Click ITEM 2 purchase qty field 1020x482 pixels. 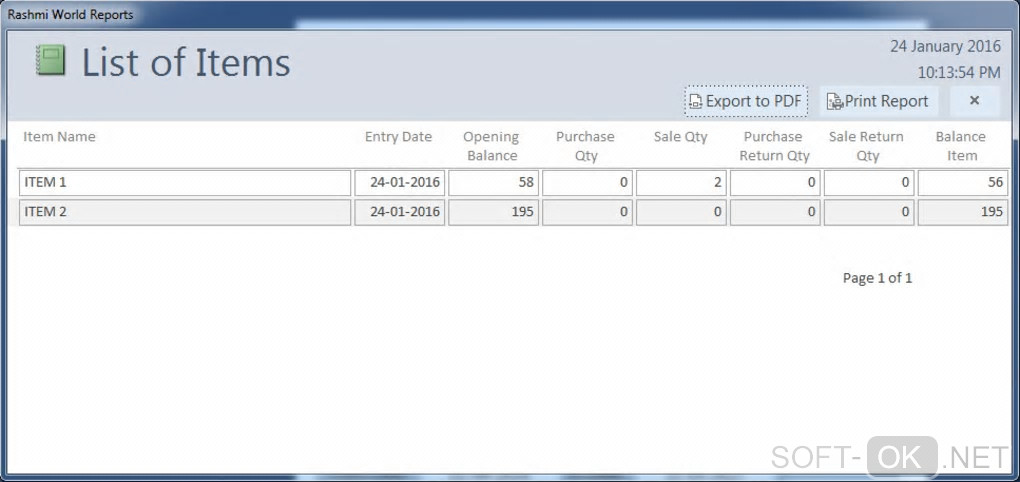click(x=587, y=213)
